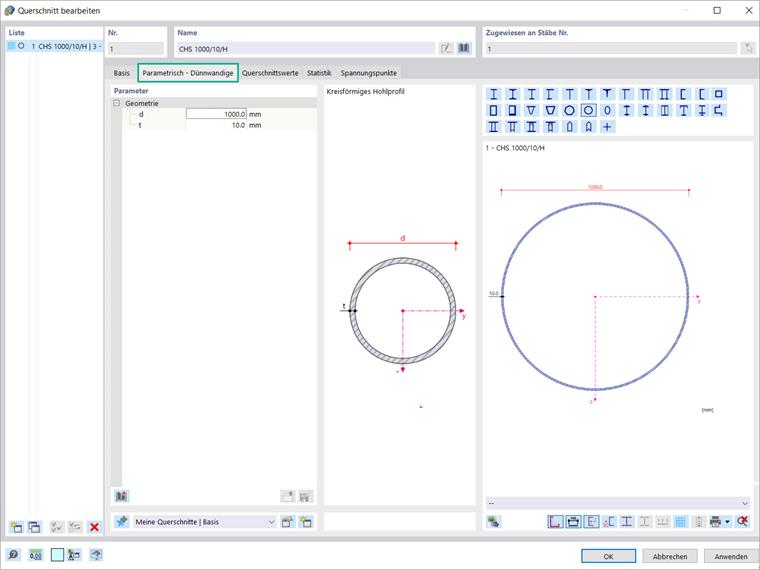Click the last icon right of Meine Querschnitte
The image size is (760, 570).
click(305, 522)
